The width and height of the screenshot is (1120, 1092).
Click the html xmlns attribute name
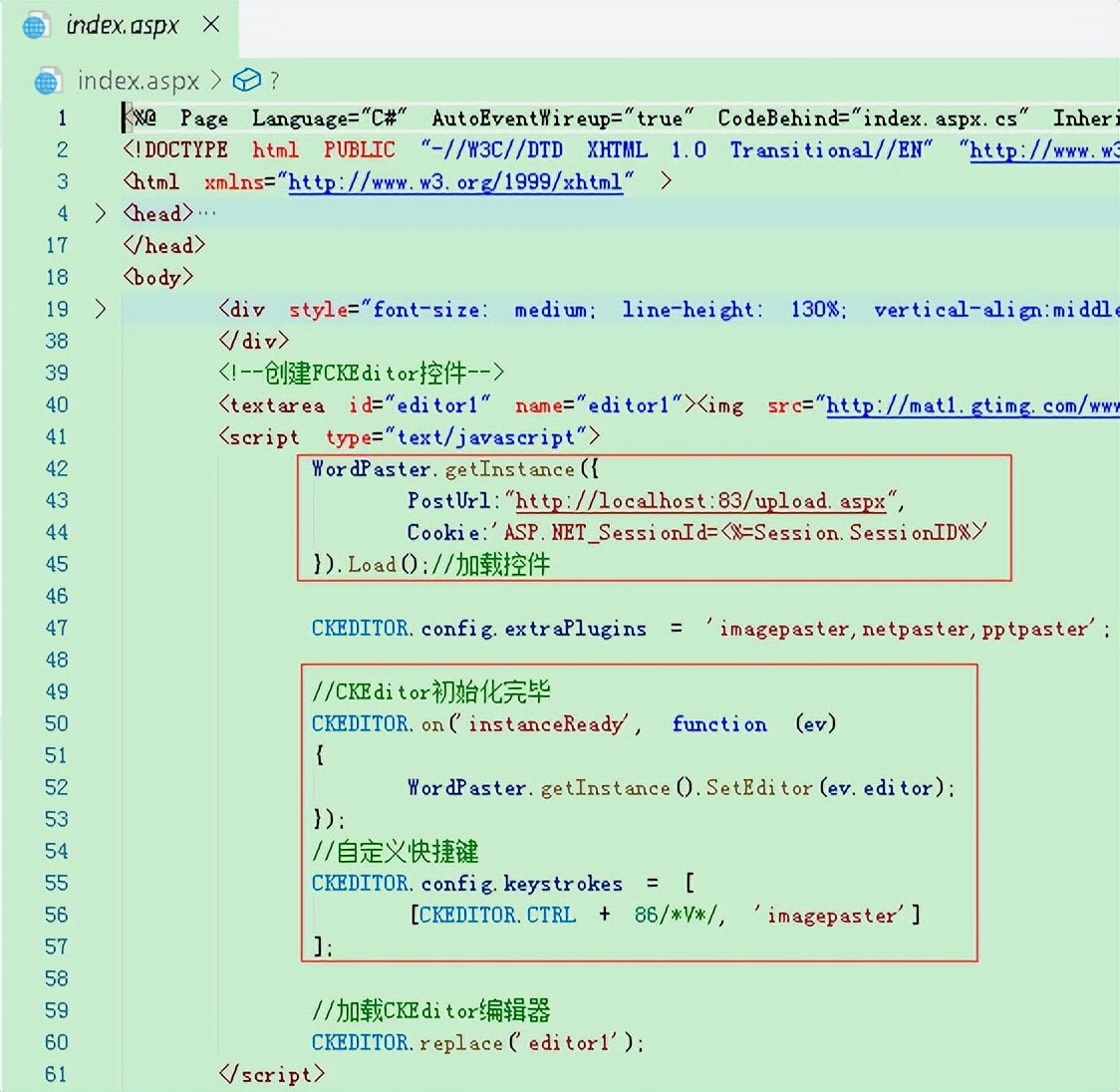tap(233, 182)
